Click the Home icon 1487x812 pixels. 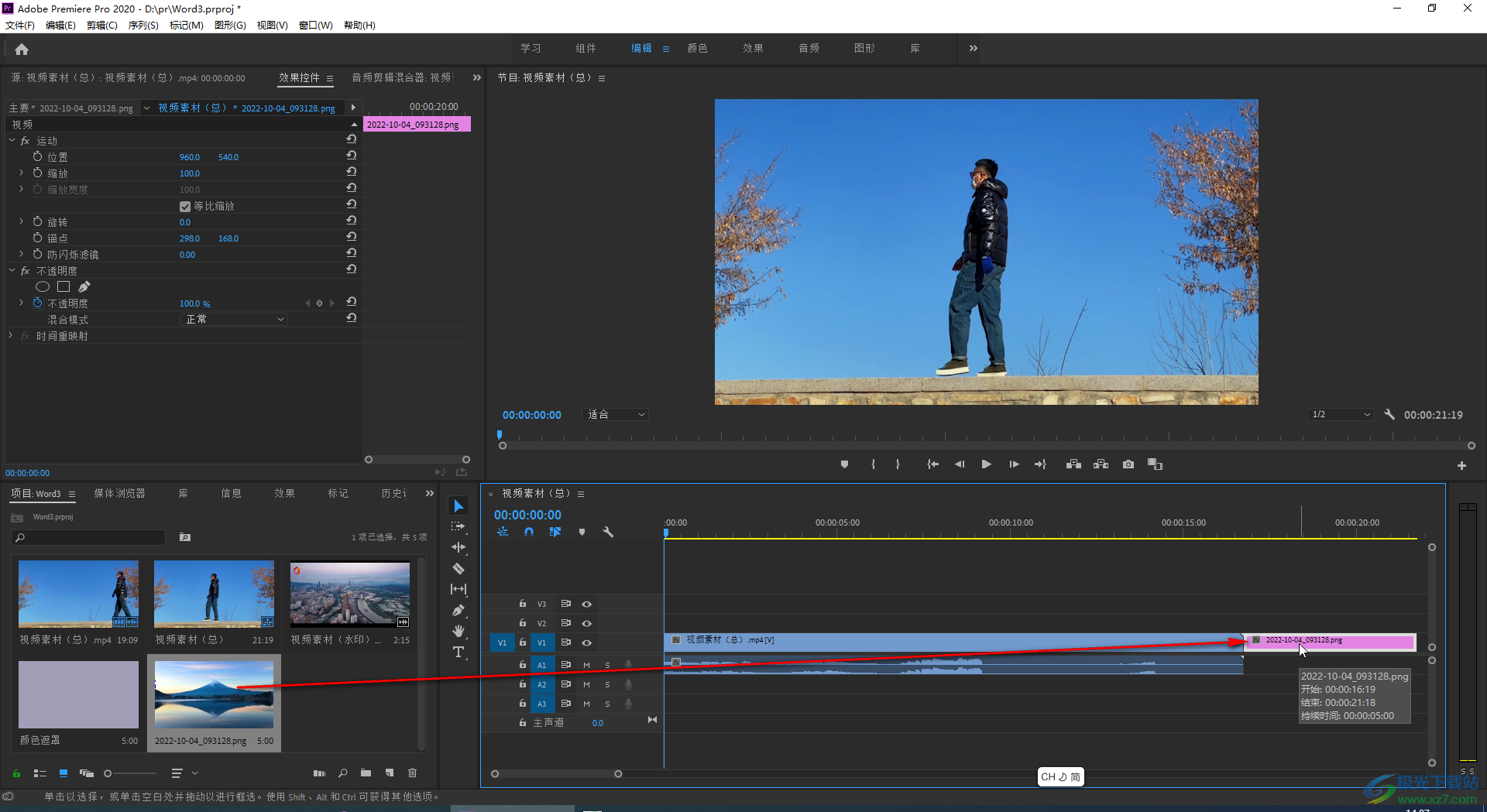click(x=22, y=50)
